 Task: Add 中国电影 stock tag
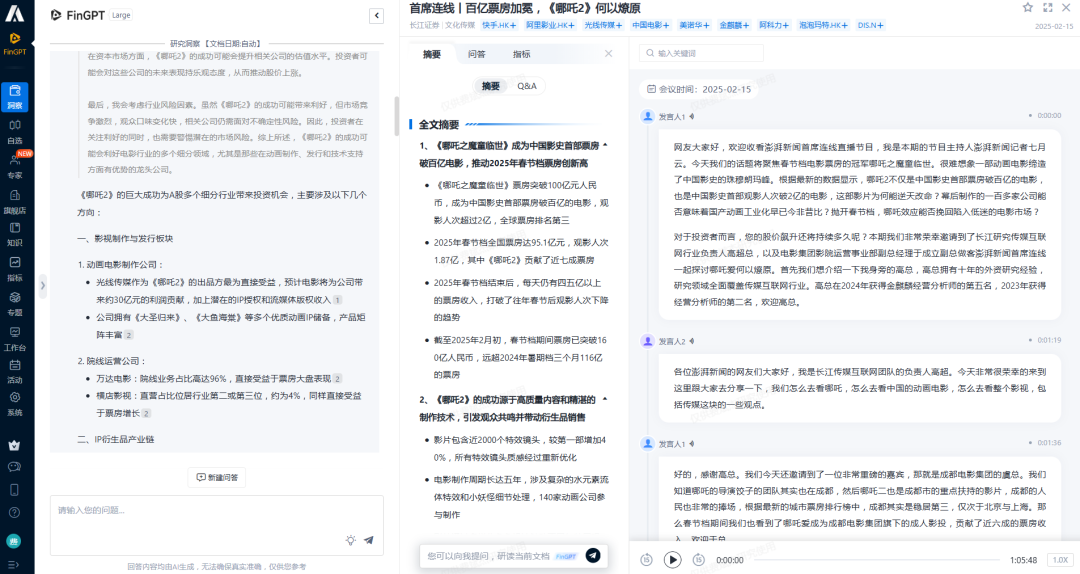(x=651, y=25)
